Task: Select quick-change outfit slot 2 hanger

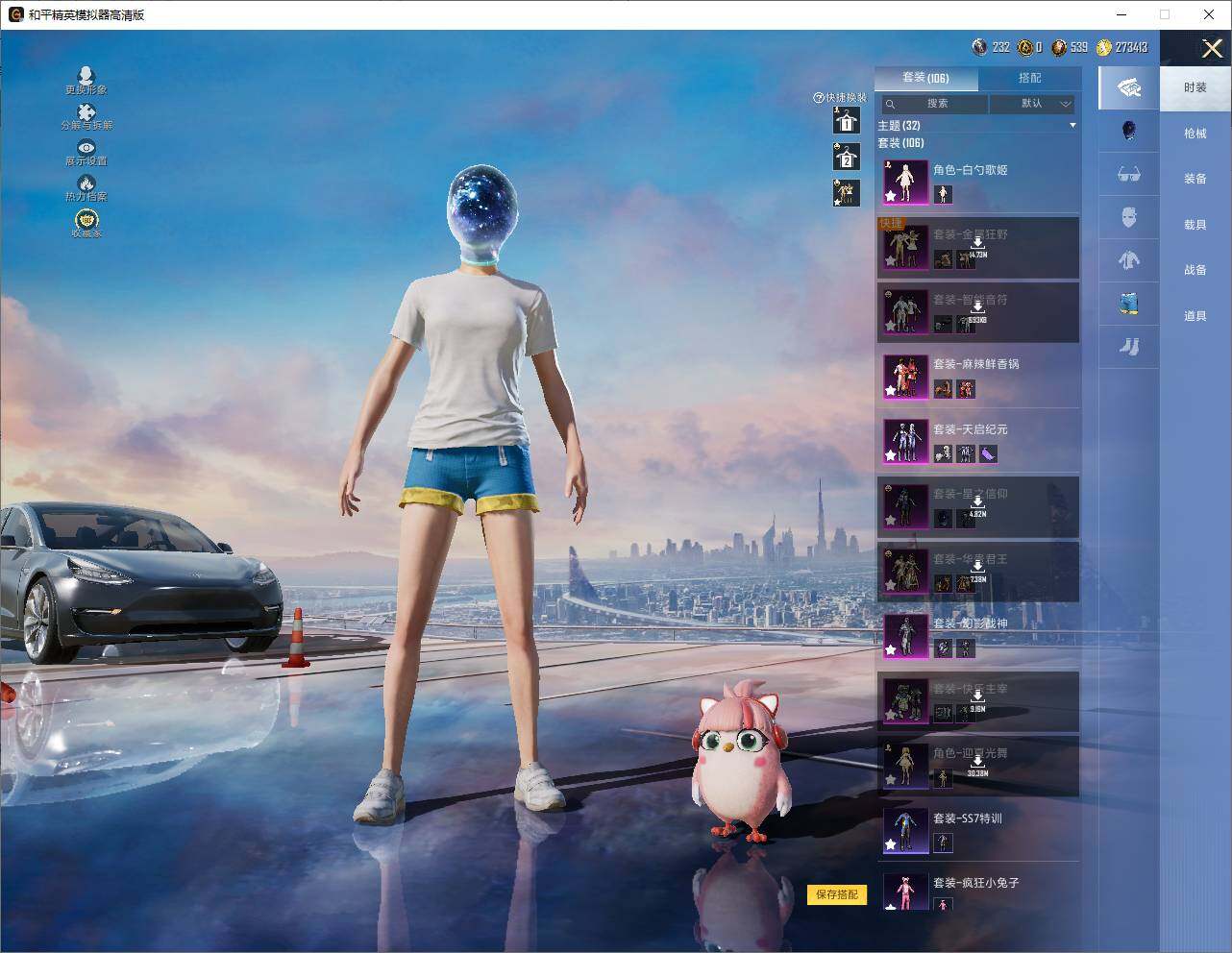Action: point(846,157)
